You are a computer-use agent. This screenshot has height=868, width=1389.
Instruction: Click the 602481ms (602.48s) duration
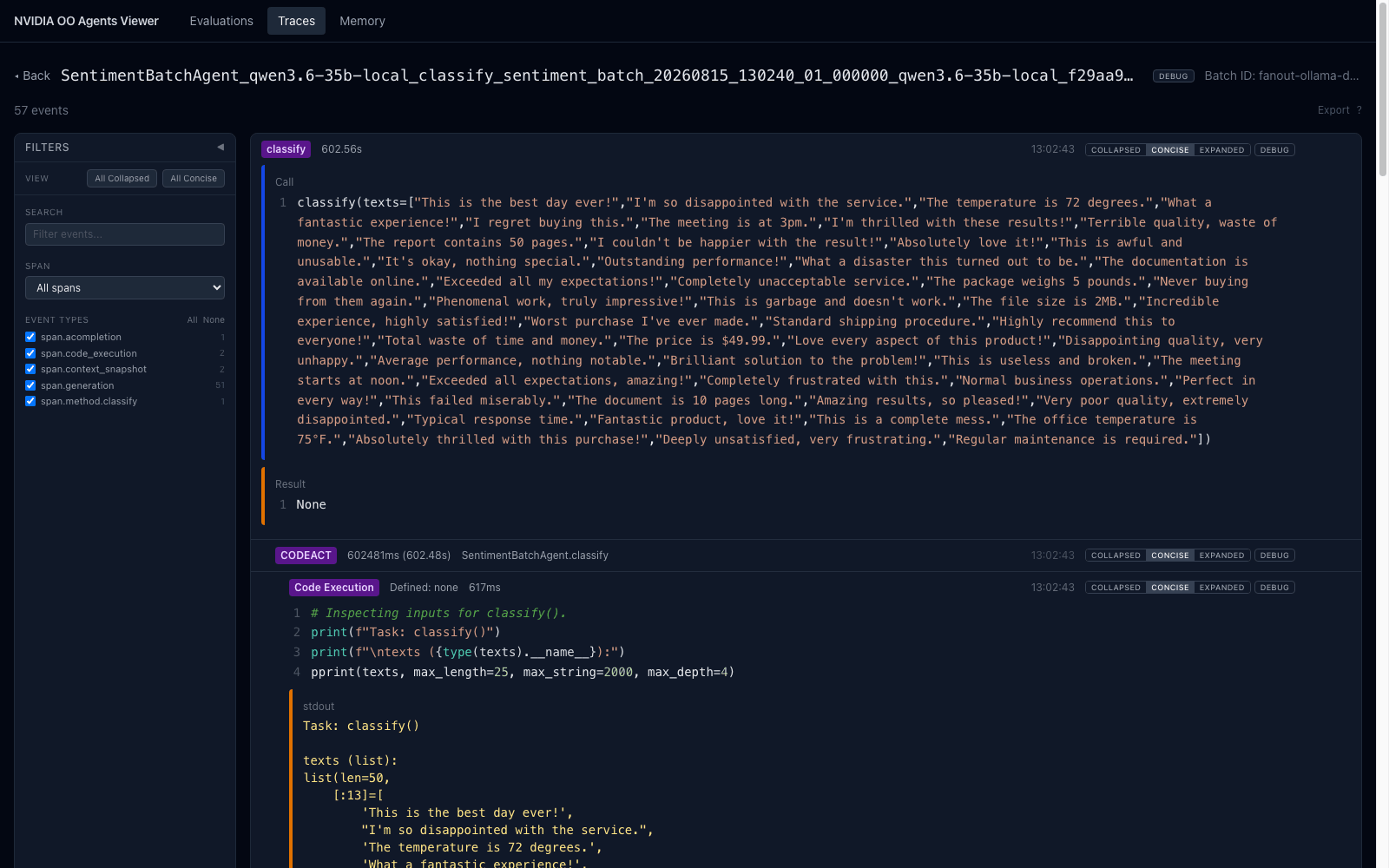[x=398, y=556]
